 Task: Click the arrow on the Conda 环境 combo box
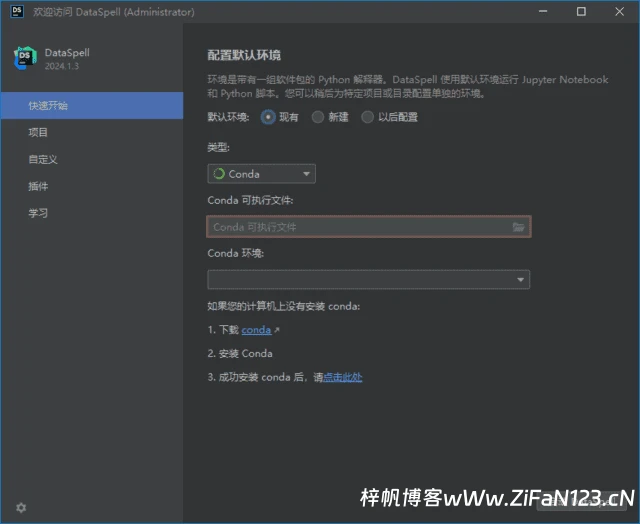(x=521, y=280)
